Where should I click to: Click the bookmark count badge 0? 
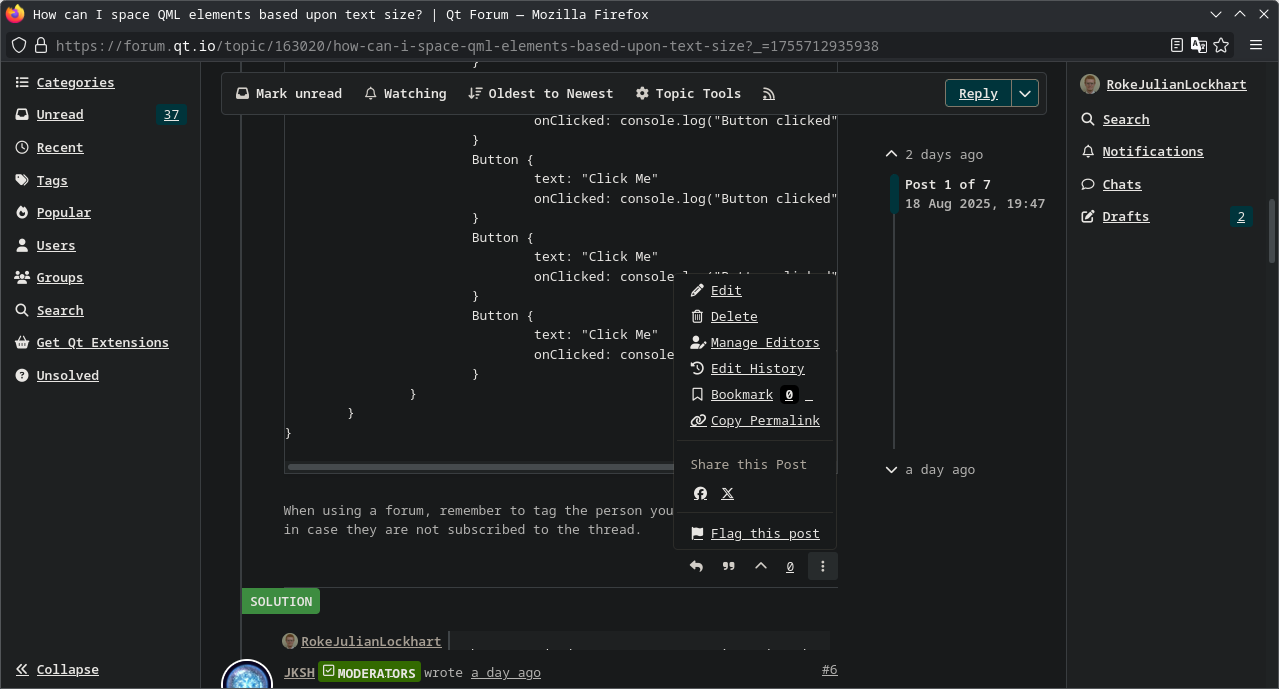[x=789, y=394]
